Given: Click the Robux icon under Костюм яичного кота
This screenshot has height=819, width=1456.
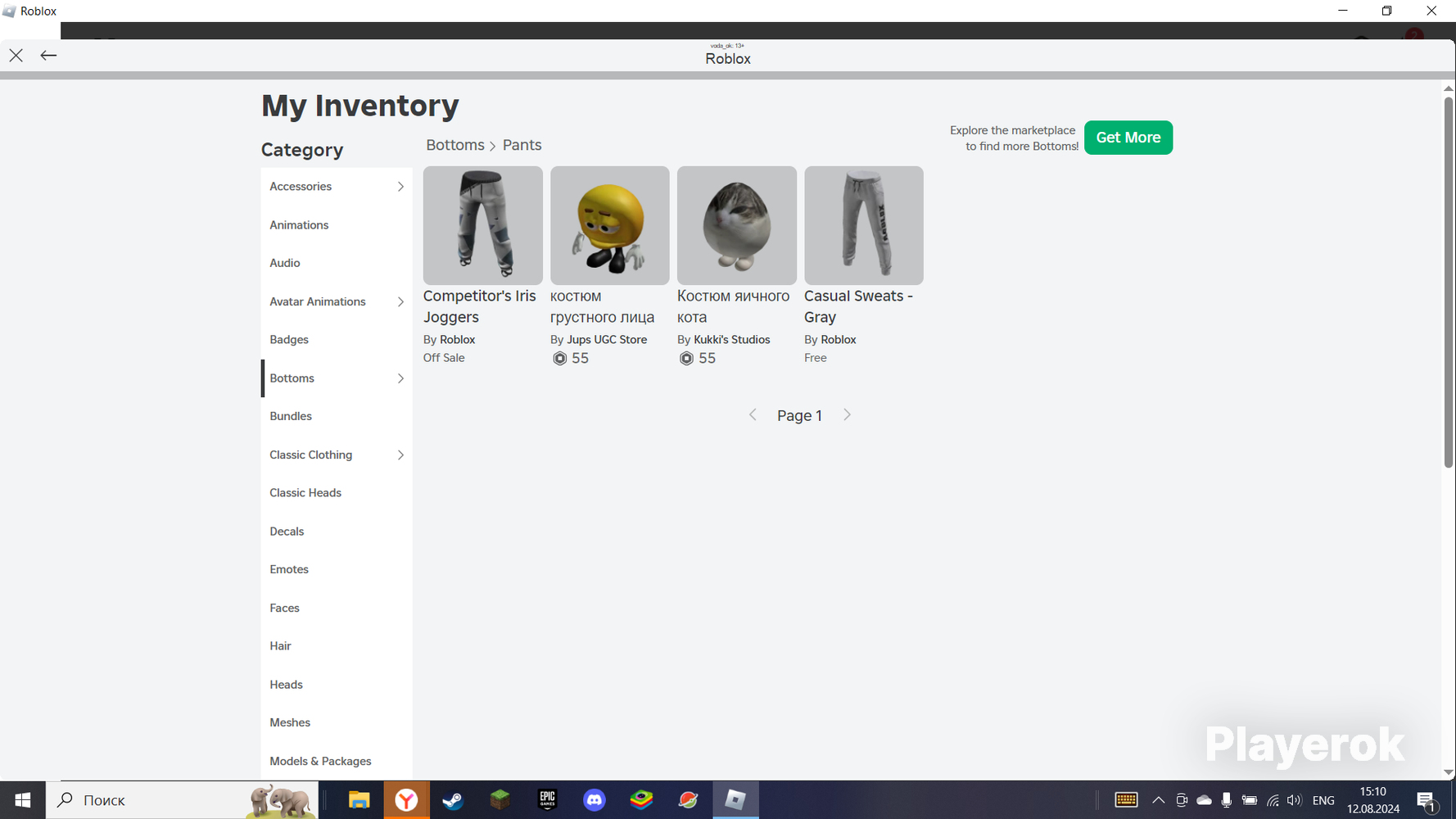Looking at the screenshot, I should click(x=687, y=359).
